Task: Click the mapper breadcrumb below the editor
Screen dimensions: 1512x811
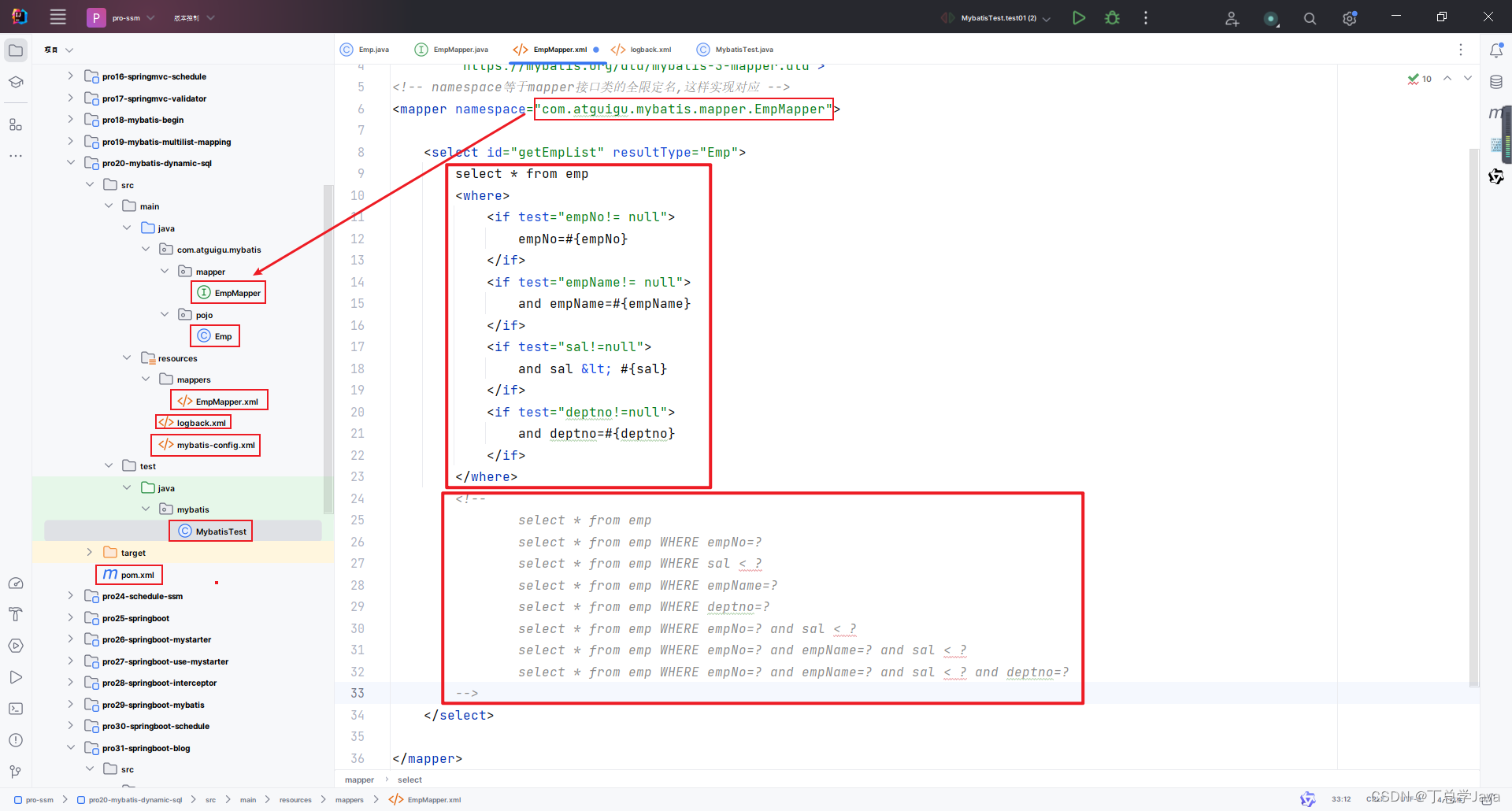Action: (359, 780)
